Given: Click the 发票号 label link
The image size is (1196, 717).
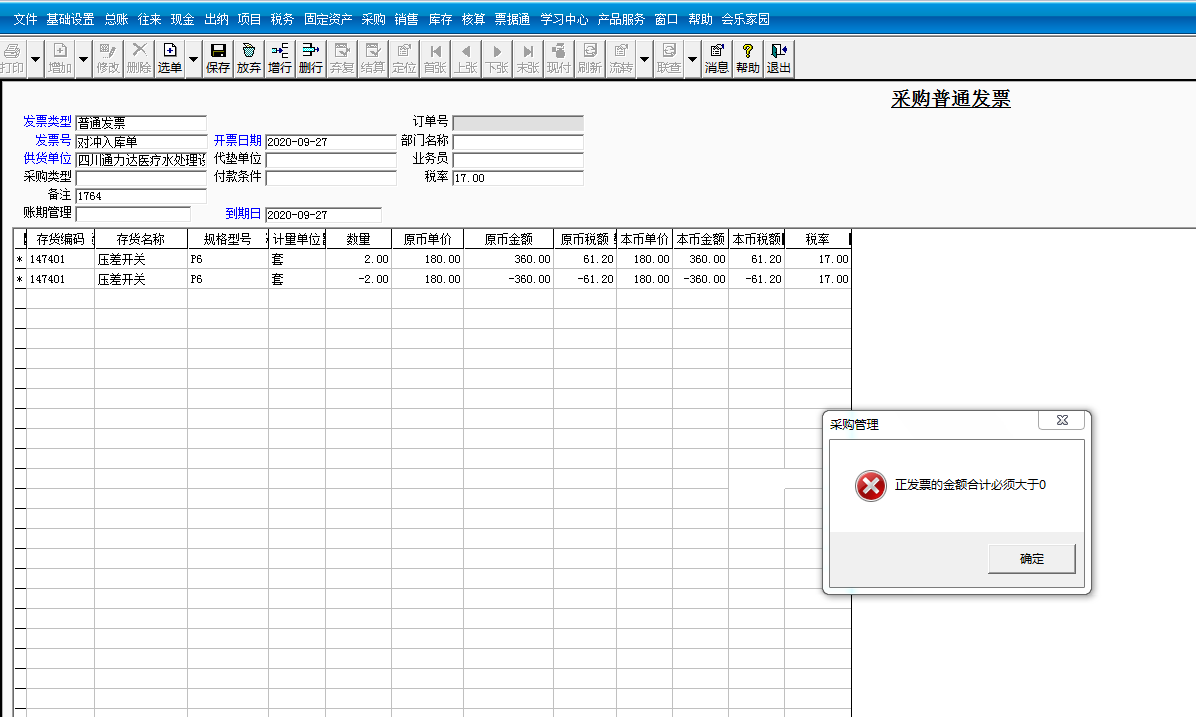Looking at the screenshot, I should click(x=53, y=140).
